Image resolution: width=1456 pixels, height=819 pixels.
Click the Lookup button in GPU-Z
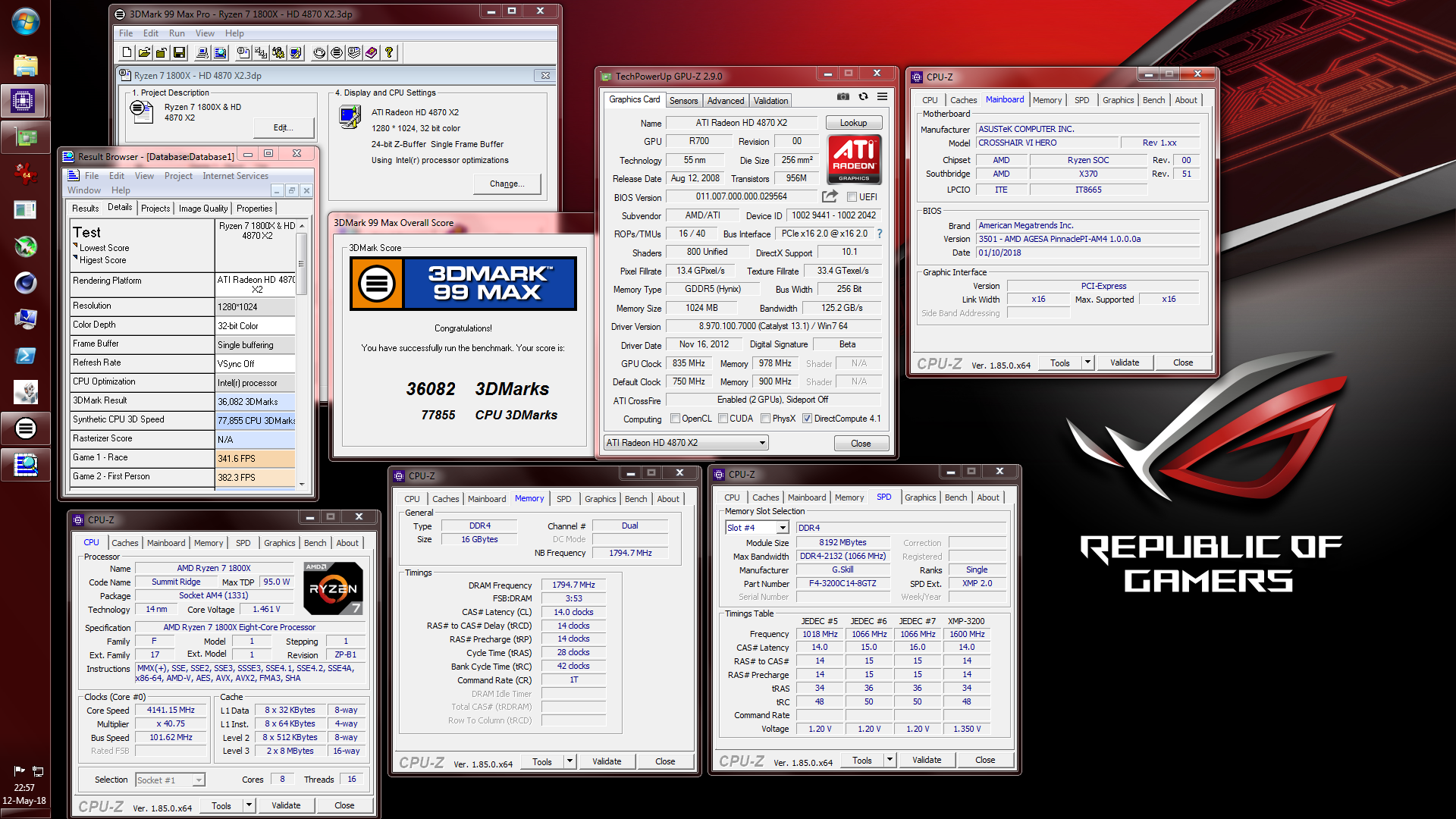pos(853,123)
